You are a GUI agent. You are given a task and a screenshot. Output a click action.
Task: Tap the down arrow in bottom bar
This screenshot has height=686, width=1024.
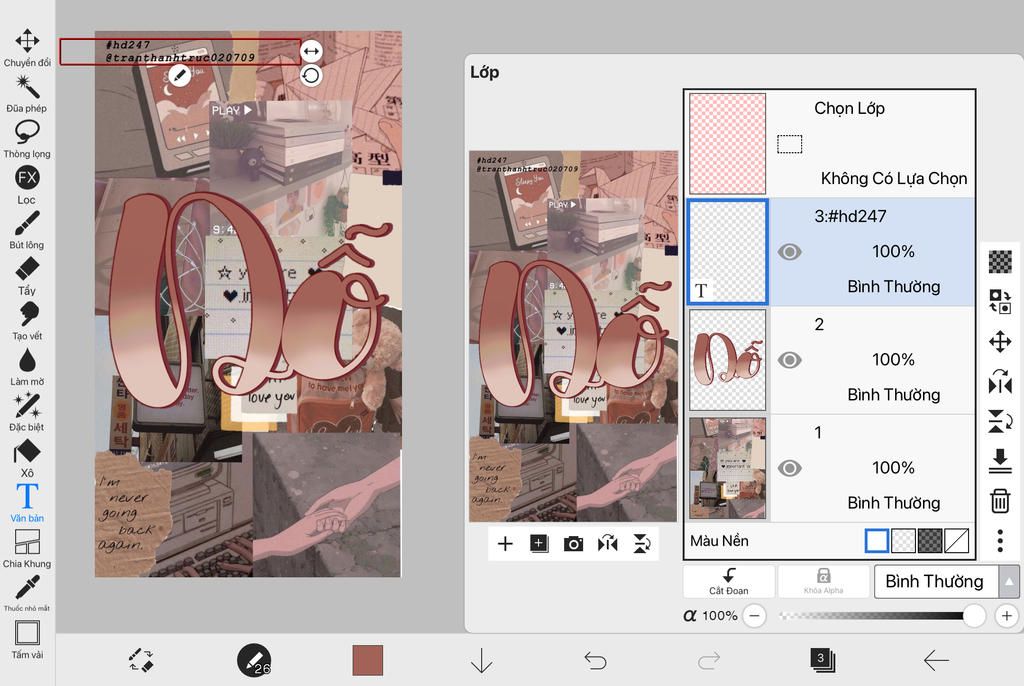tap(481, 661)
